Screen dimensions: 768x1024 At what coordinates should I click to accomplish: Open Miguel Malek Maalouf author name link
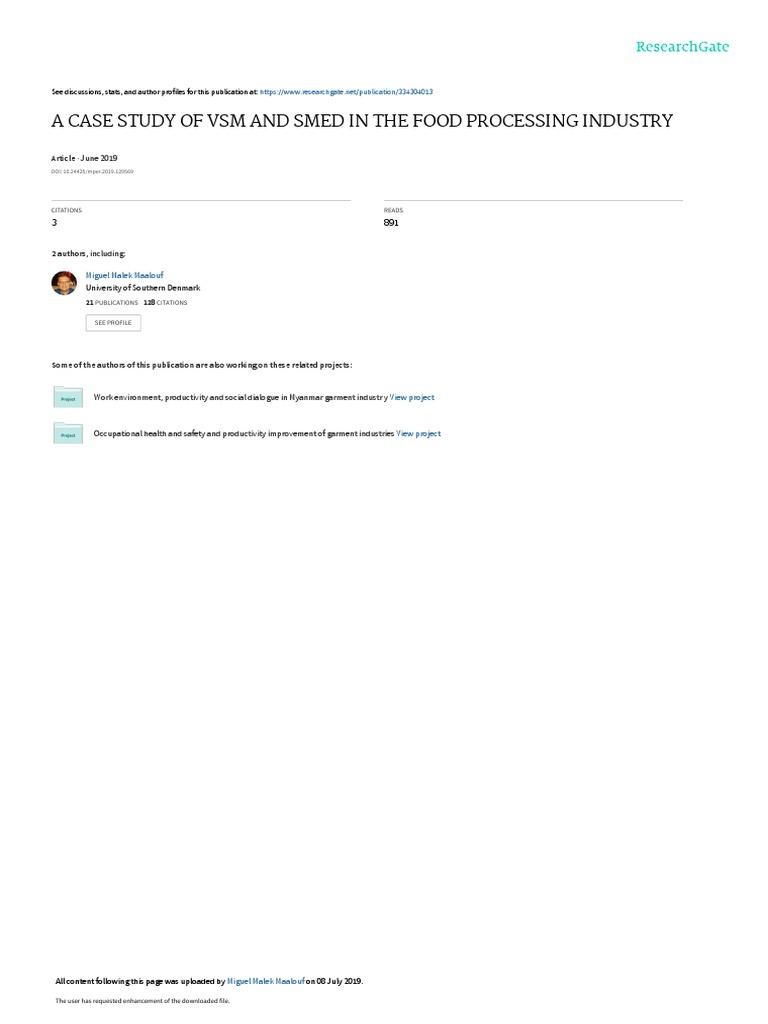(x=125, y=276)
